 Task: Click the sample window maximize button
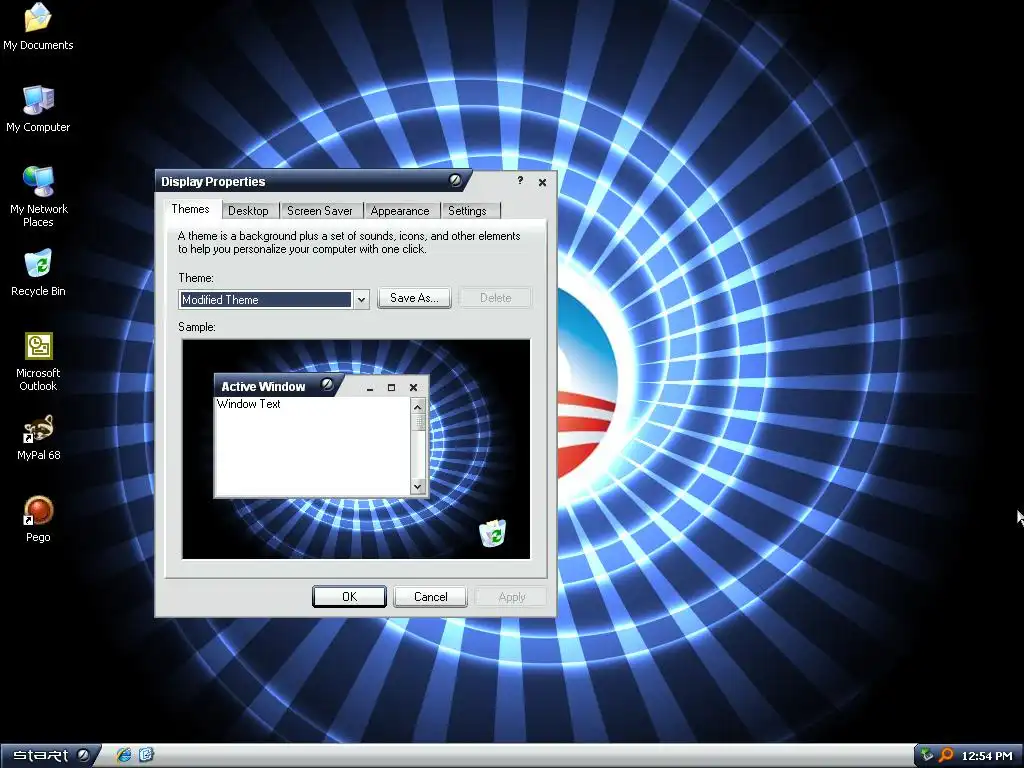(391, 387)
